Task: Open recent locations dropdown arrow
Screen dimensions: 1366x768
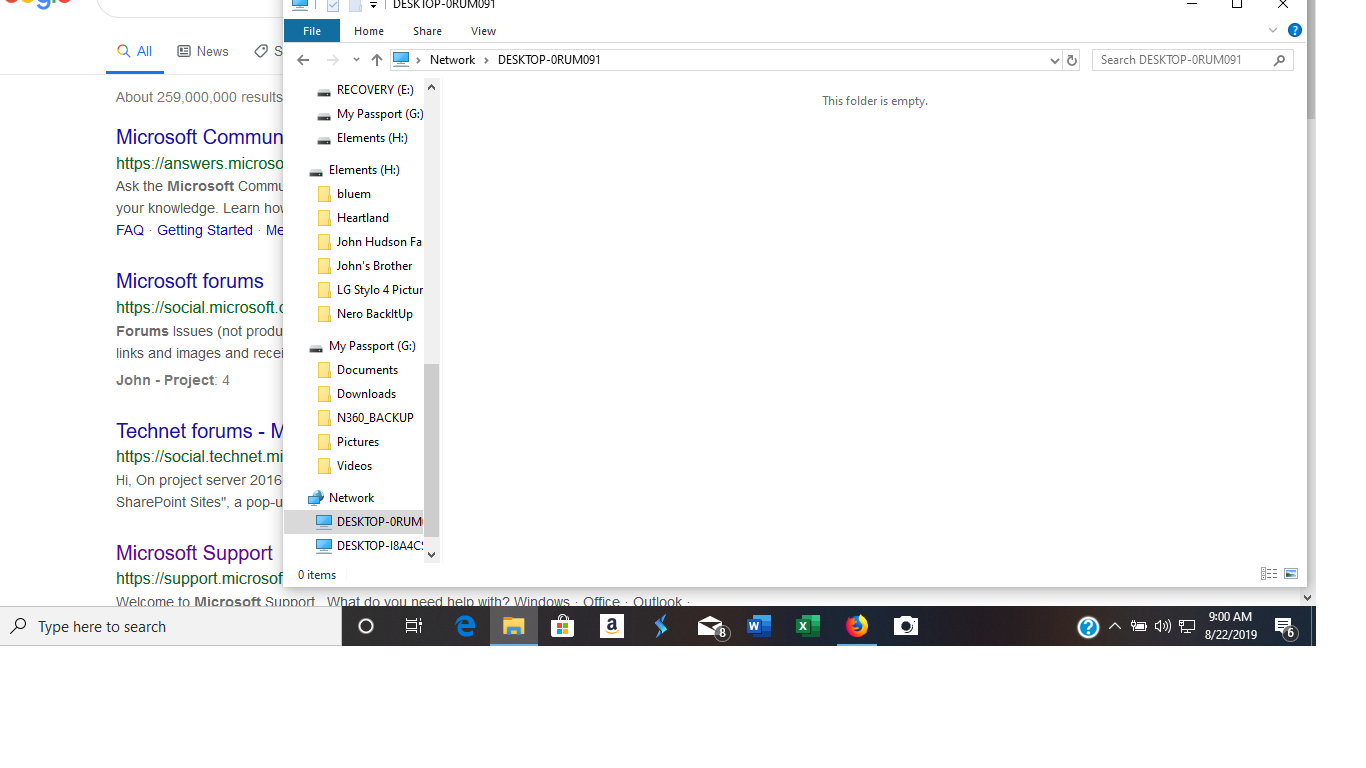Action: pos(355,61)
